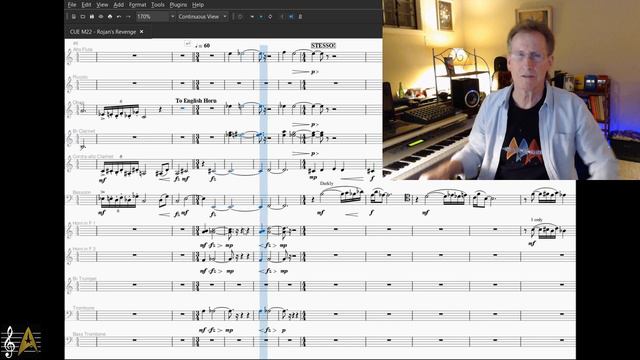Rewind playback to start position
The image size is (640, 360).
point(252,17)
